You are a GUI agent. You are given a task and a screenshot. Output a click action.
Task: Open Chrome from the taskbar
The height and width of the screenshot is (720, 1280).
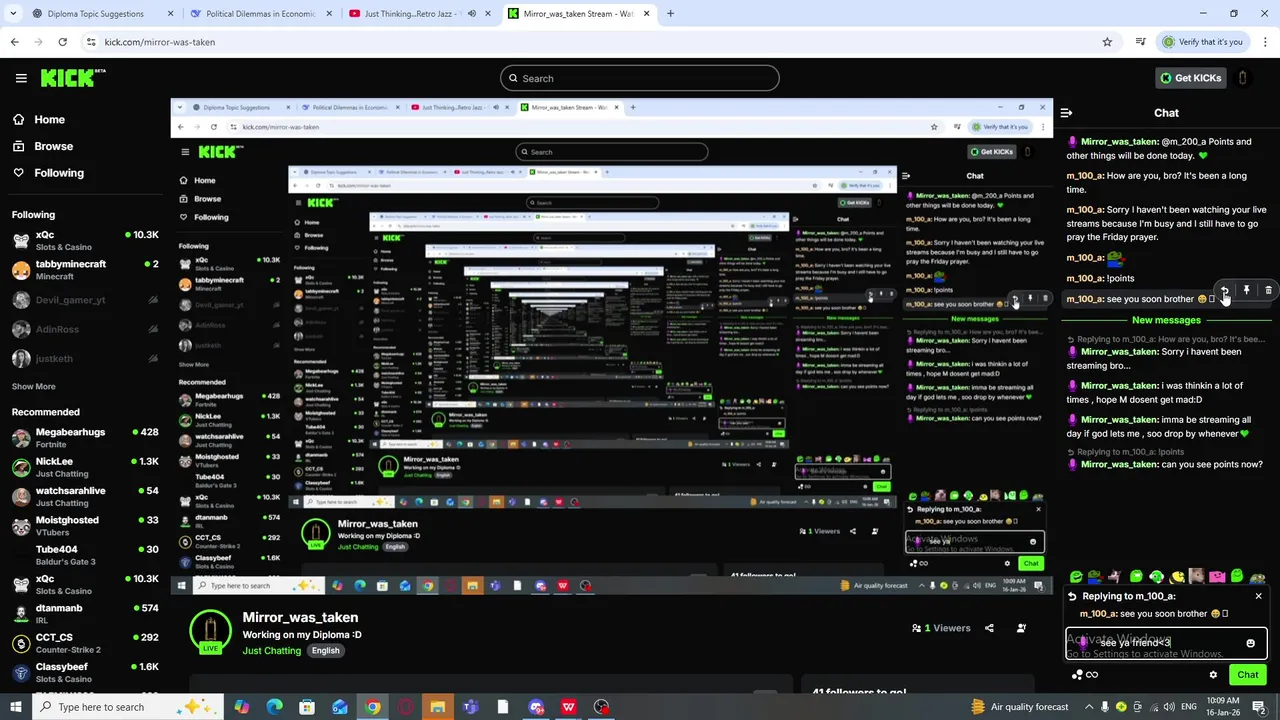point(372,707)
